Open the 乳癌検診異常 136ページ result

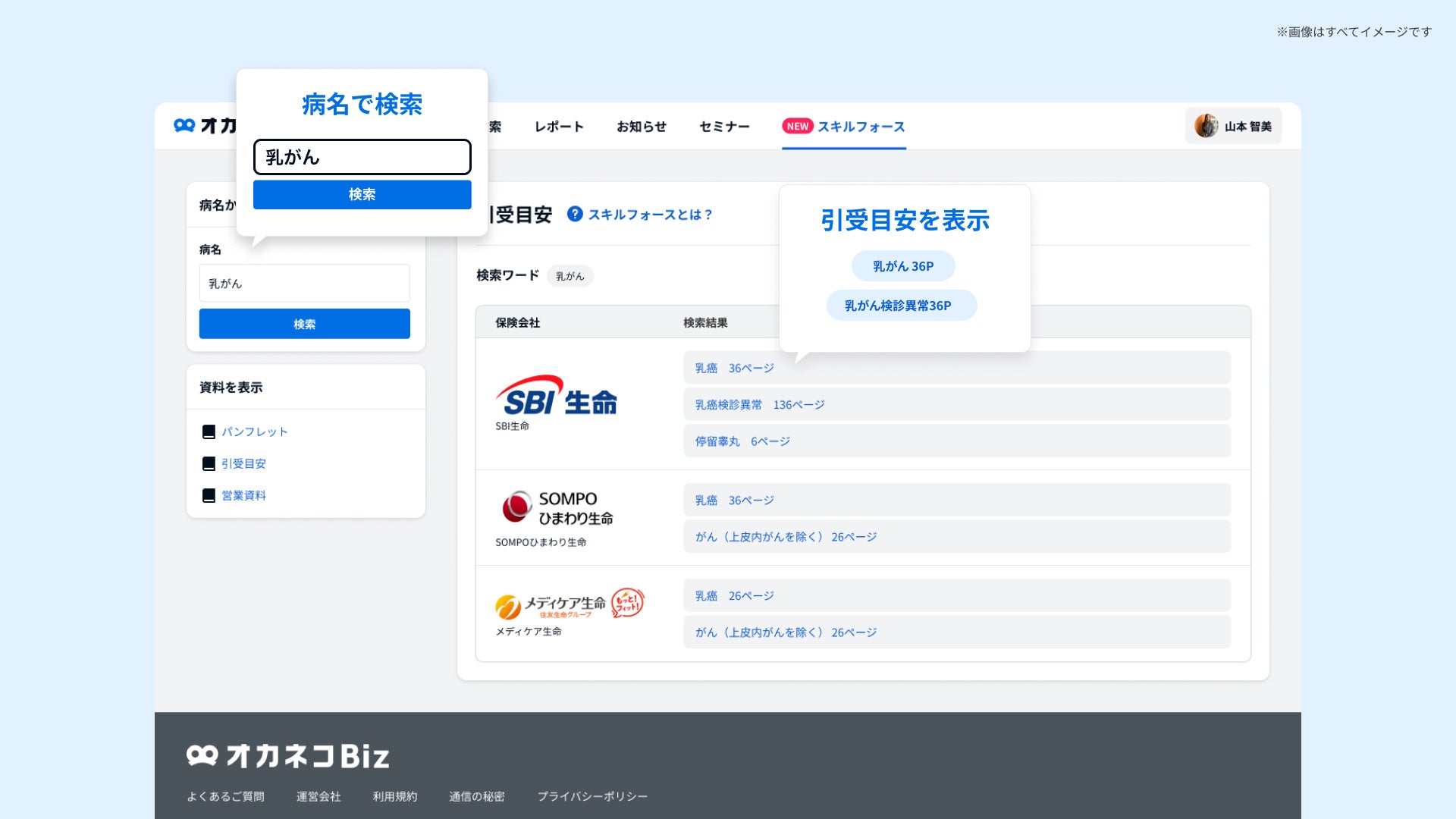[760, 405]
